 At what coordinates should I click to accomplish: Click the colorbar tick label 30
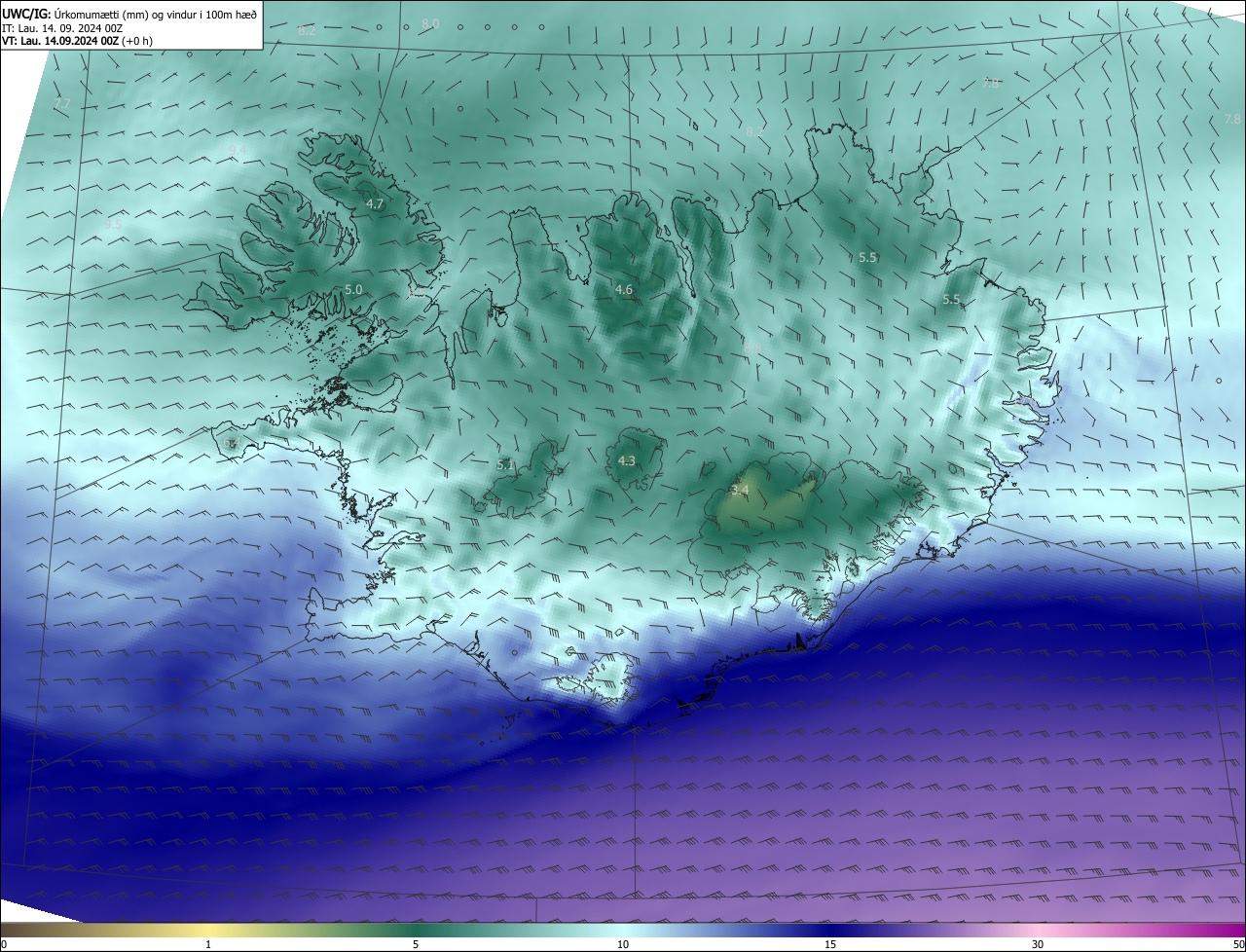point(1038,944)
